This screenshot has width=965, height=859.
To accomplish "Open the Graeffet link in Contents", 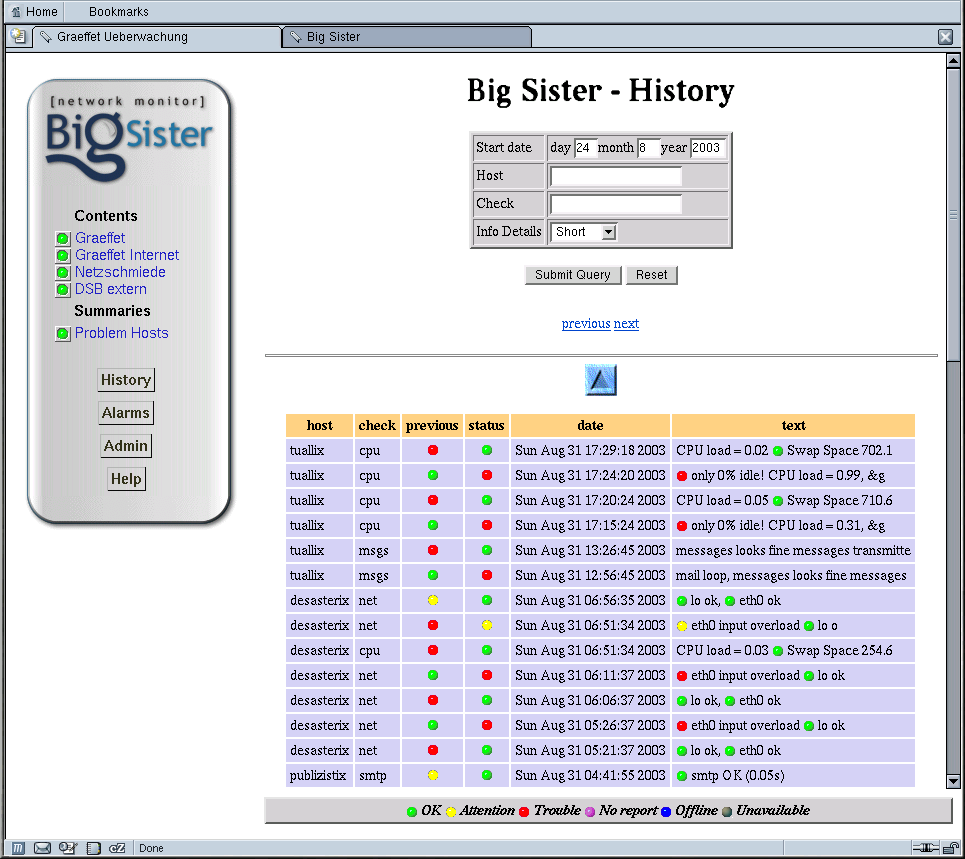I will tap(100, 238).
